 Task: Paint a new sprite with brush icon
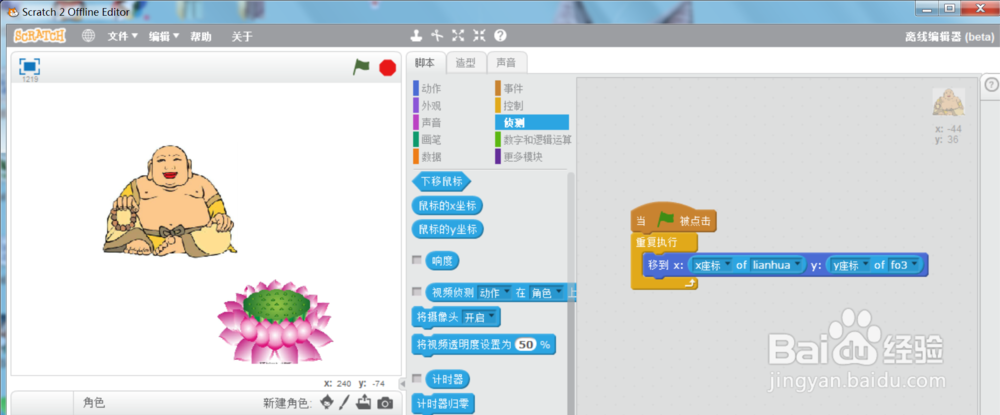pos(344,402)
